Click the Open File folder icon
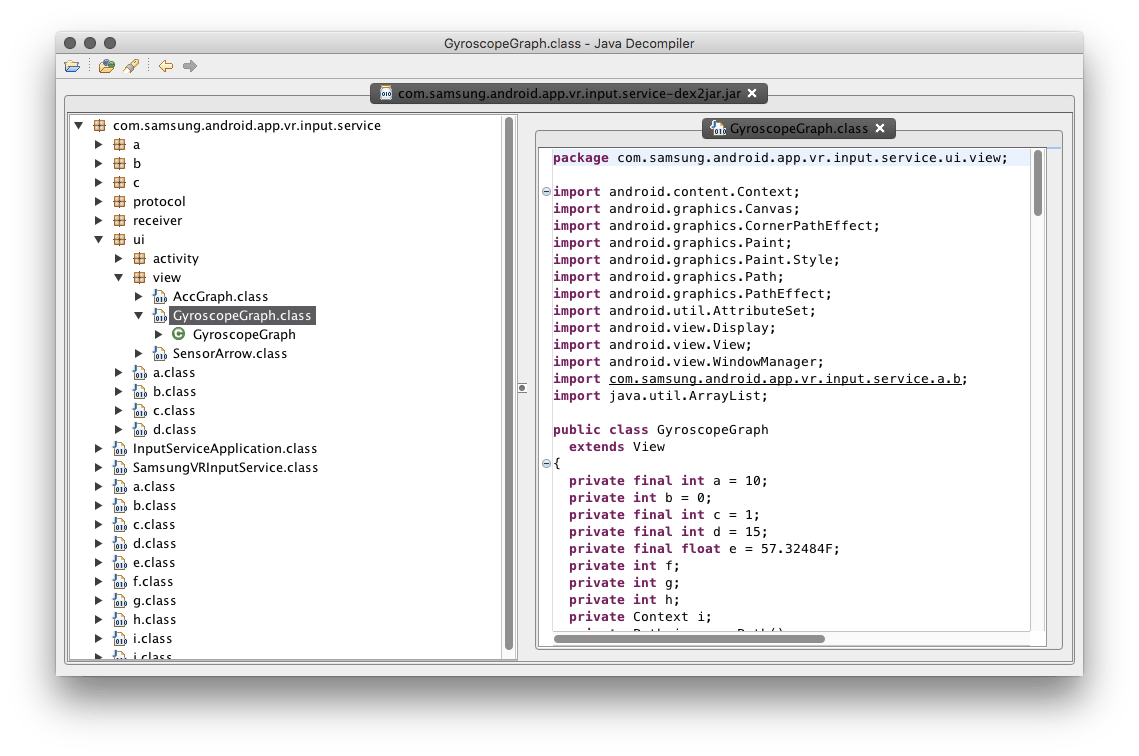This screenshot has width=1139, height=756. [x=72, y=66]
